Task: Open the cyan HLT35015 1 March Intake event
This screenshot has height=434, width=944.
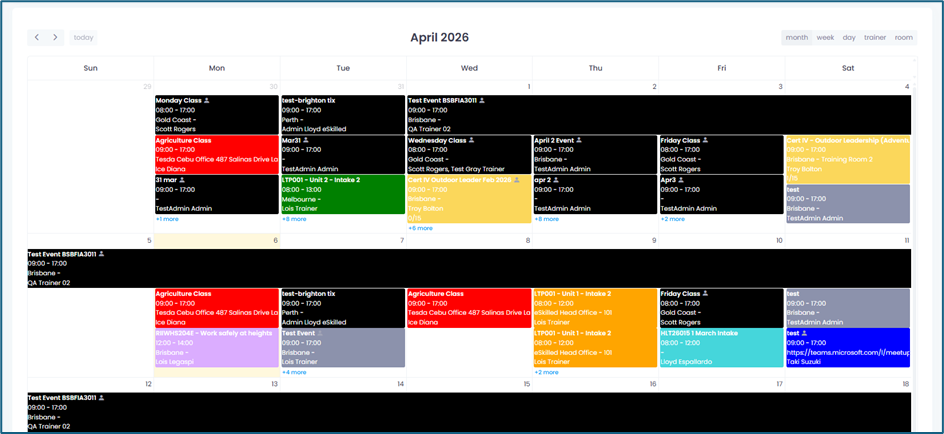Action: [x=721, y=347]
